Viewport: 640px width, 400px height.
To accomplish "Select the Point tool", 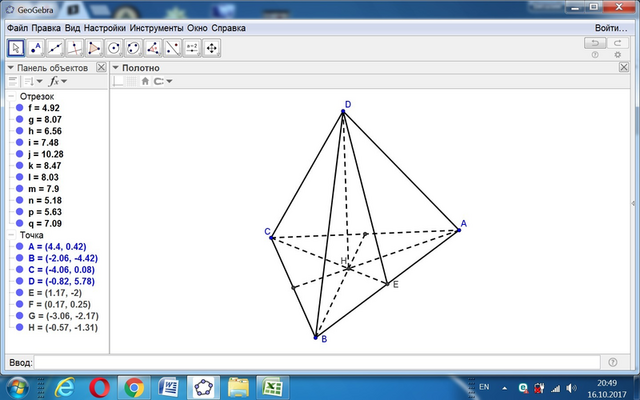I will [x=36, y=48].
